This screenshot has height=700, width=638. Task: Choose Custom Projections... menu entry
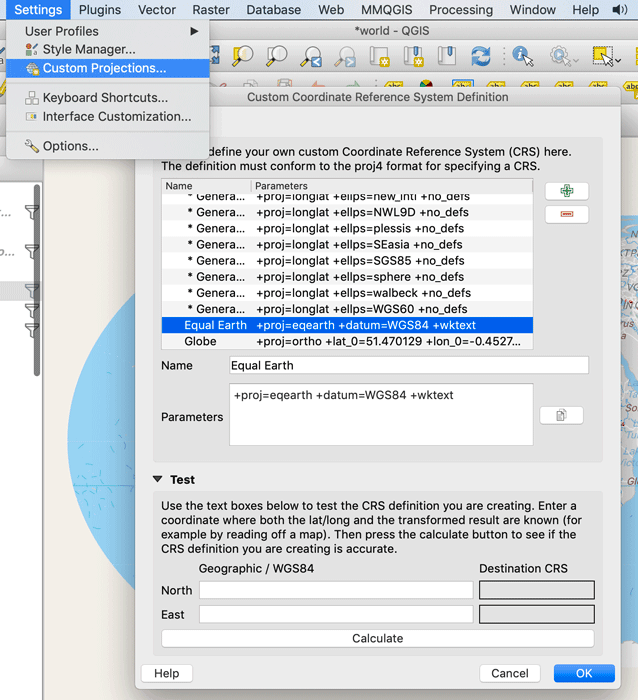108,68
